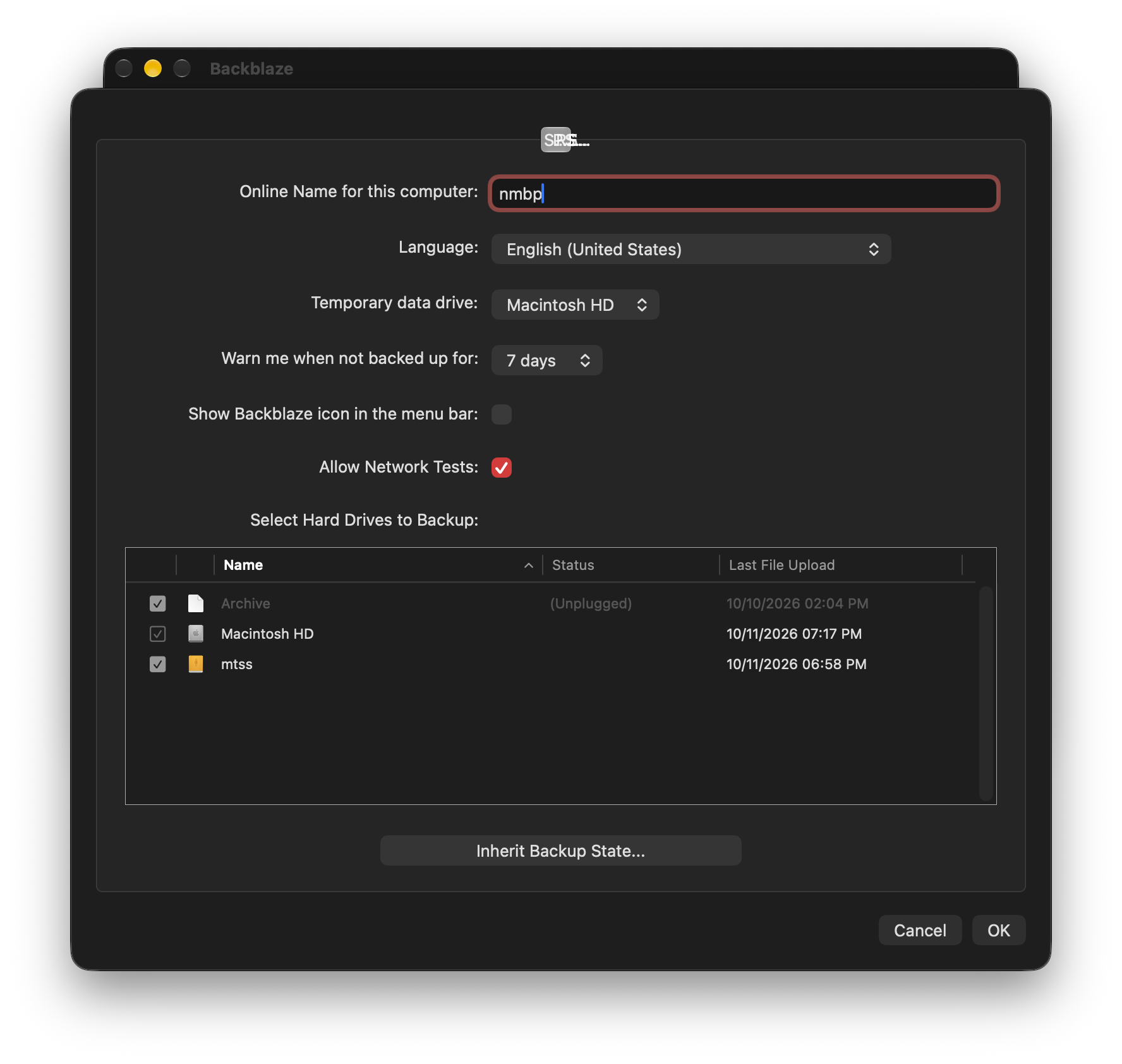Click the white document icon beside Archive
The height and width of the screenshot is (1064, 1122).
click(x=196, y=603)
